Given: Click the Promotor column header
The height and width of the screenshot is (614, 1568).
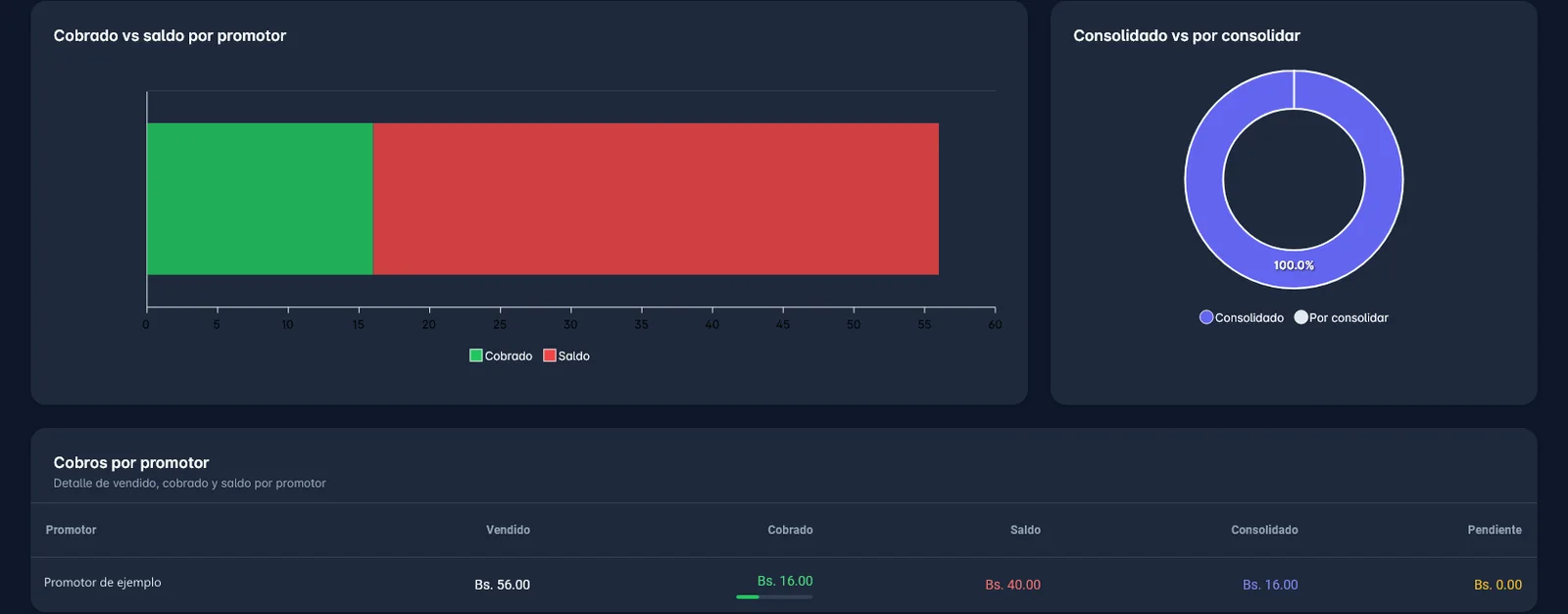Looking at the screenshot, I should tap(71, 530).
